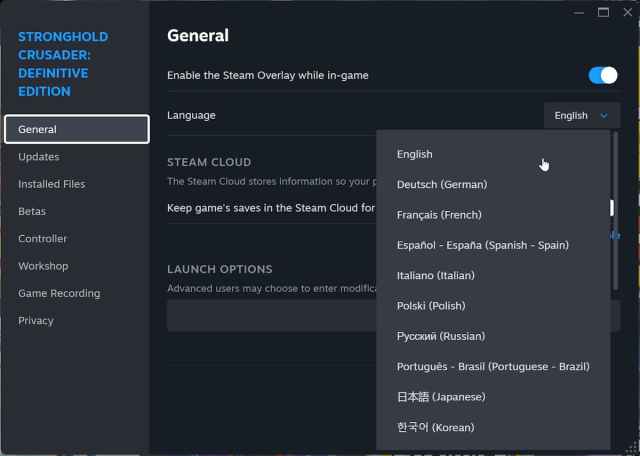Screen dimensions: 640x456
Task: Choose Deutsch (German) language option
Action: [441, 185]
